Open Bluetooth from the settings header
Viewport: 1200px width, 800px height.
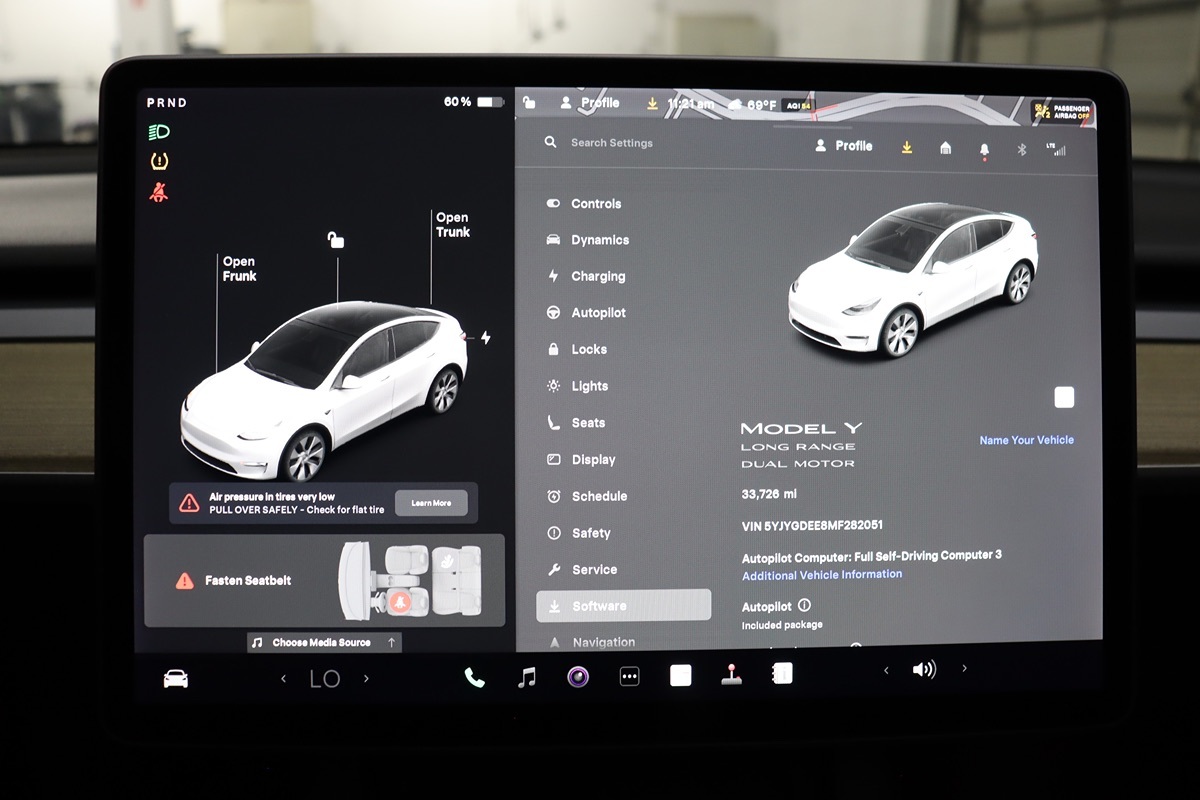(x=1022, y=149)
